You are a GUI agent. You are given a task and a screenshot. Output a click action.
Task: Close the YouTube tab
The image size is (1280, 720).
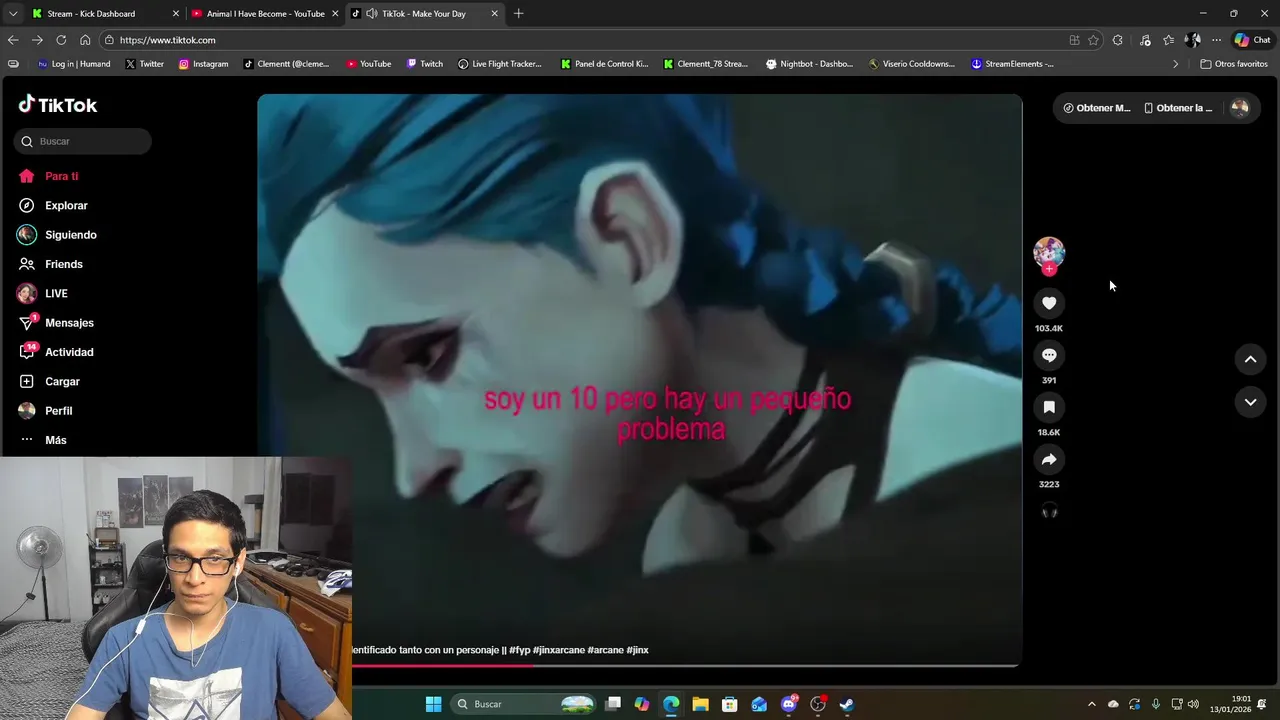335,14
